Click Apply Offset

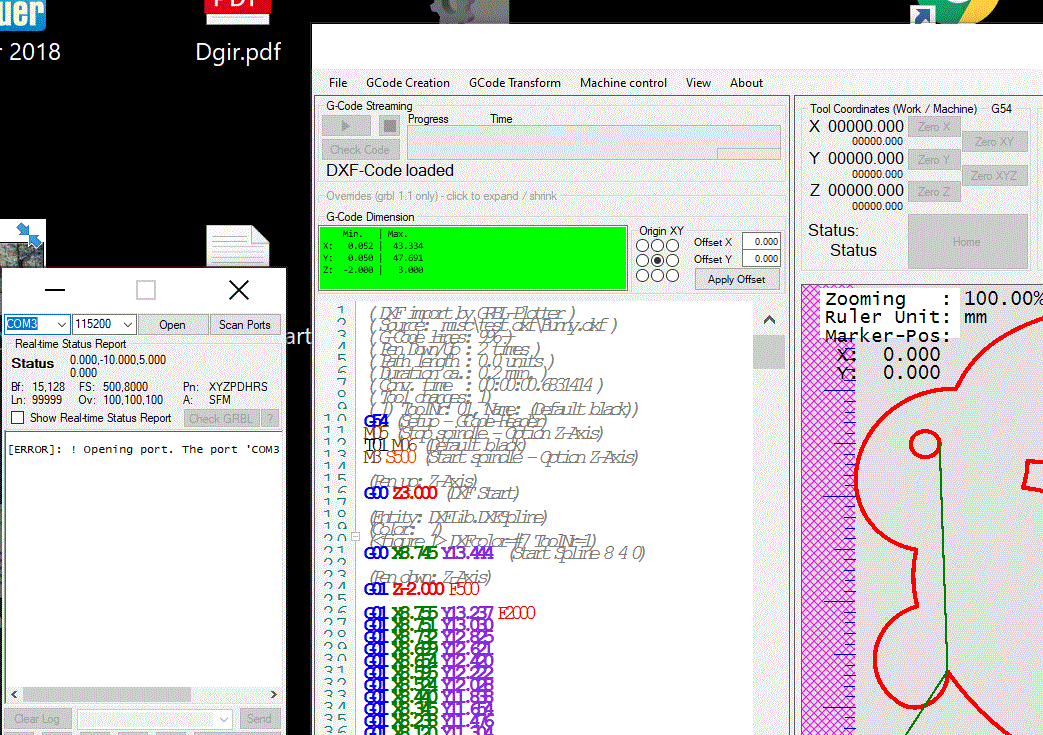click(737, 278)
